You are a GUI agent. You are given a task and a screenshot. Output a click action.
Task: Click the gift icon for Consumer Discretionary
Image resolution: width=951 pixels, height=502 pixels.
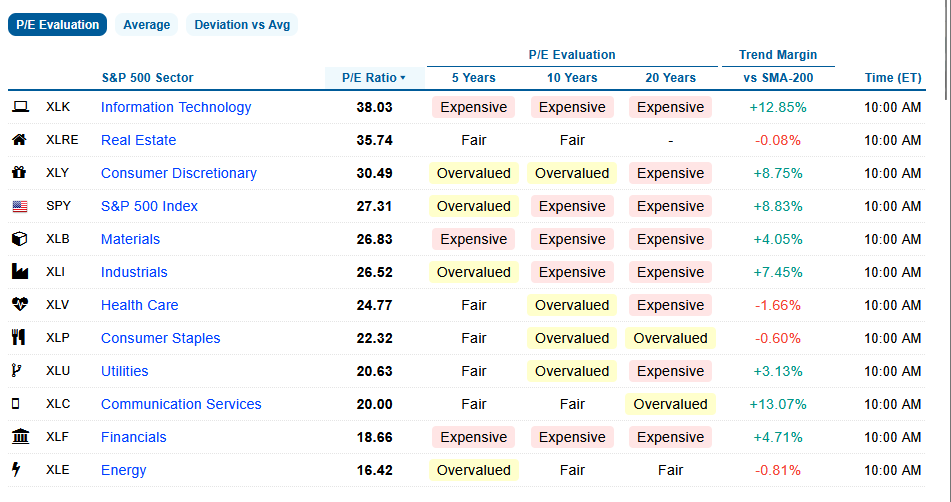point(19,173)
